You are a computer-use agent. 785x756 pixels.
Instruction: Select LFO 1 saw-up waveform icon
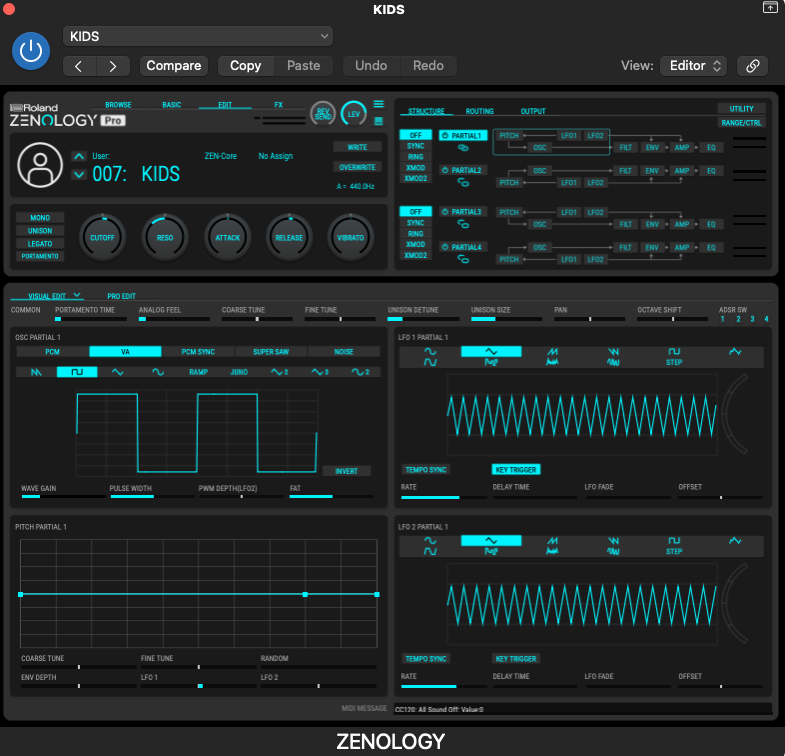pos(552,351)
